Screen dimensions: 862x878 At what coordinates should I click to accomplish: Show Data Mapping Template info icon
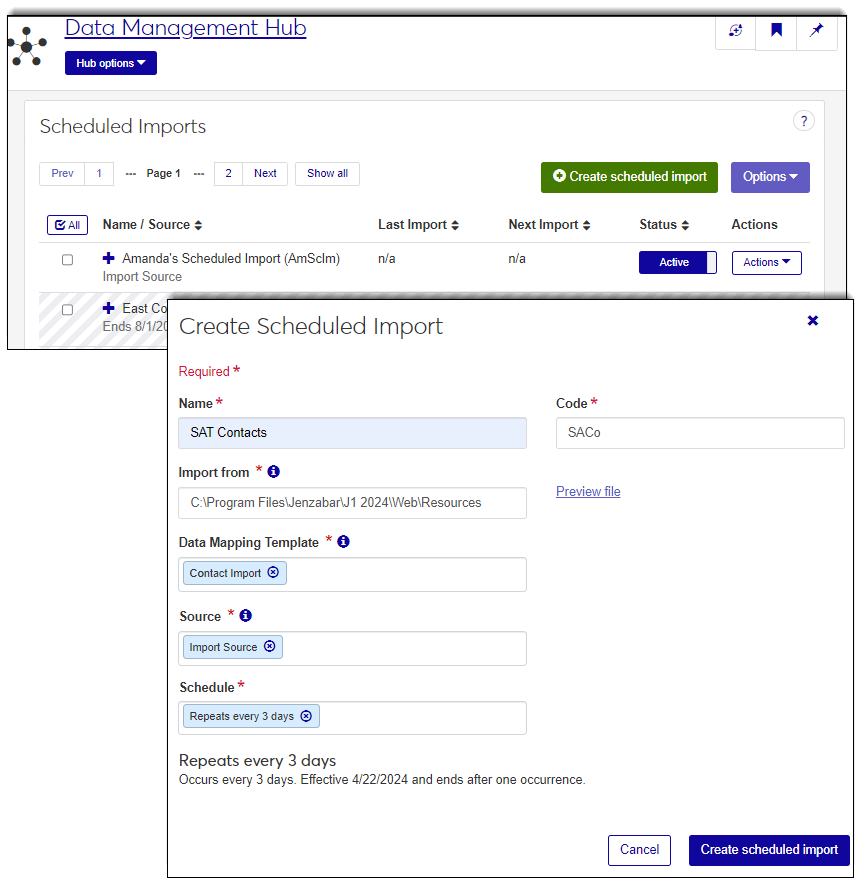click(x=343, y=542)
